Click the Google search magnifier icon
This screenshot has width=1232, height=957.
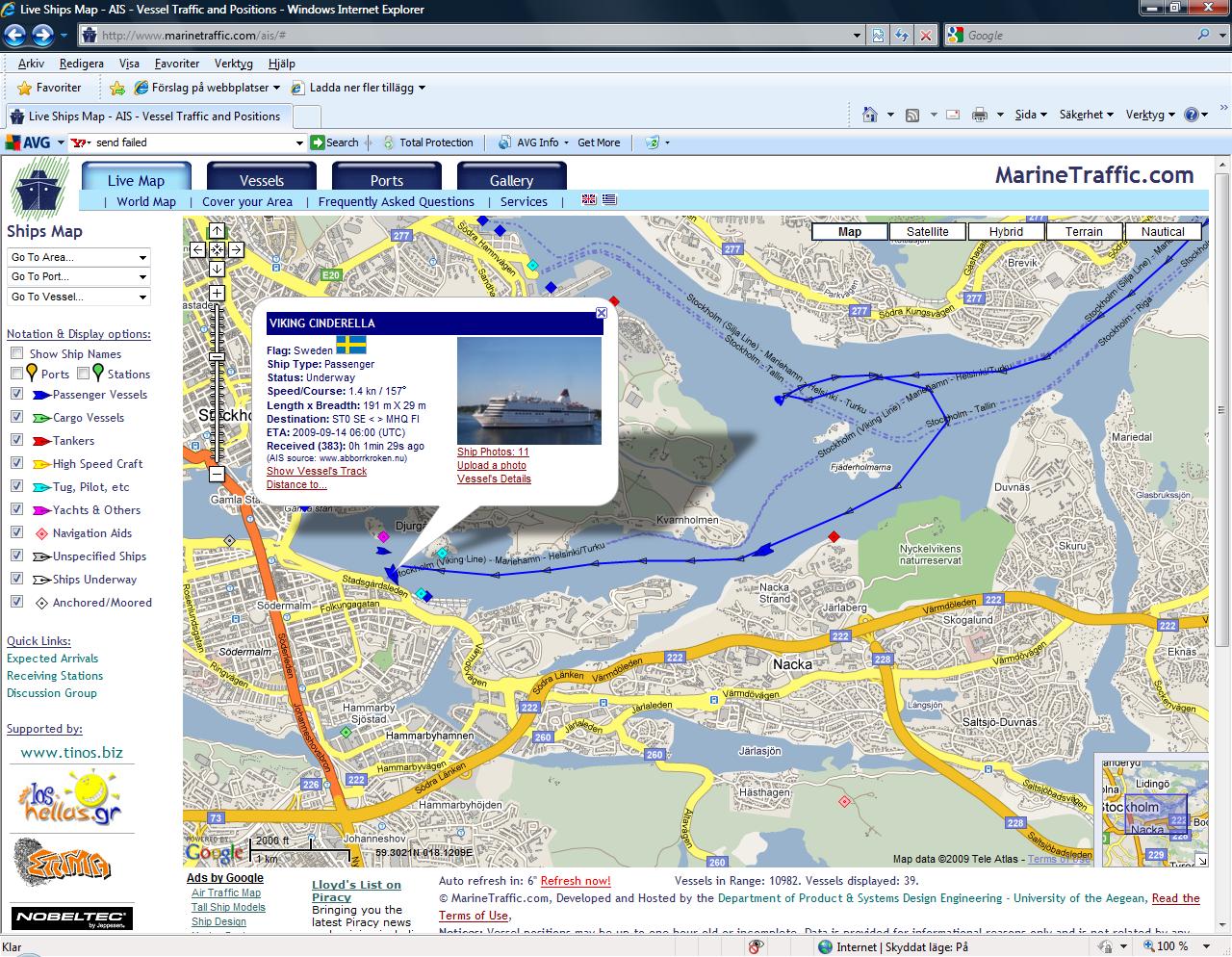coord(1203,36)
